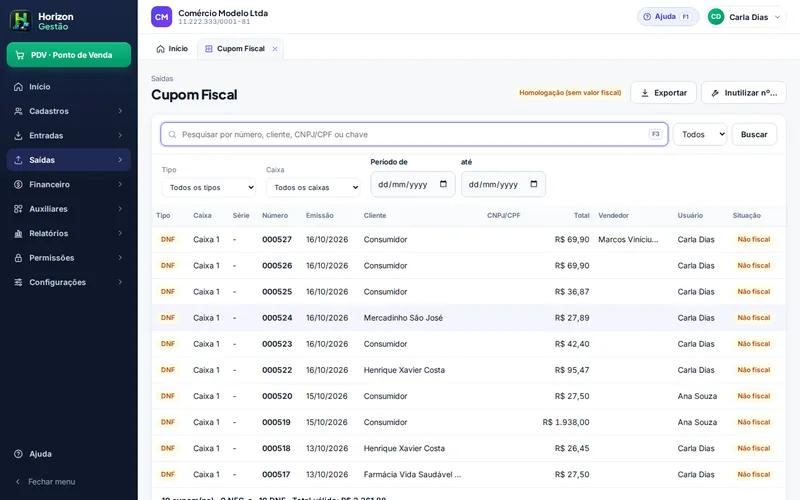Select Configurações in the sidebar
Viewport: 800px width, 500px height.
[69, 282]
